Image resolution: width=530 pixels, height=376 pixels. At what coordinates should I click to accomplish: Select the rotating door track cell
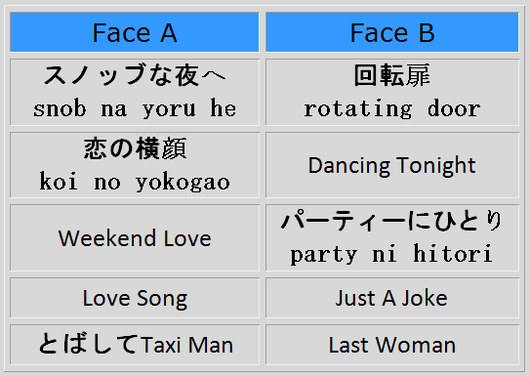(x=392, y=92)
